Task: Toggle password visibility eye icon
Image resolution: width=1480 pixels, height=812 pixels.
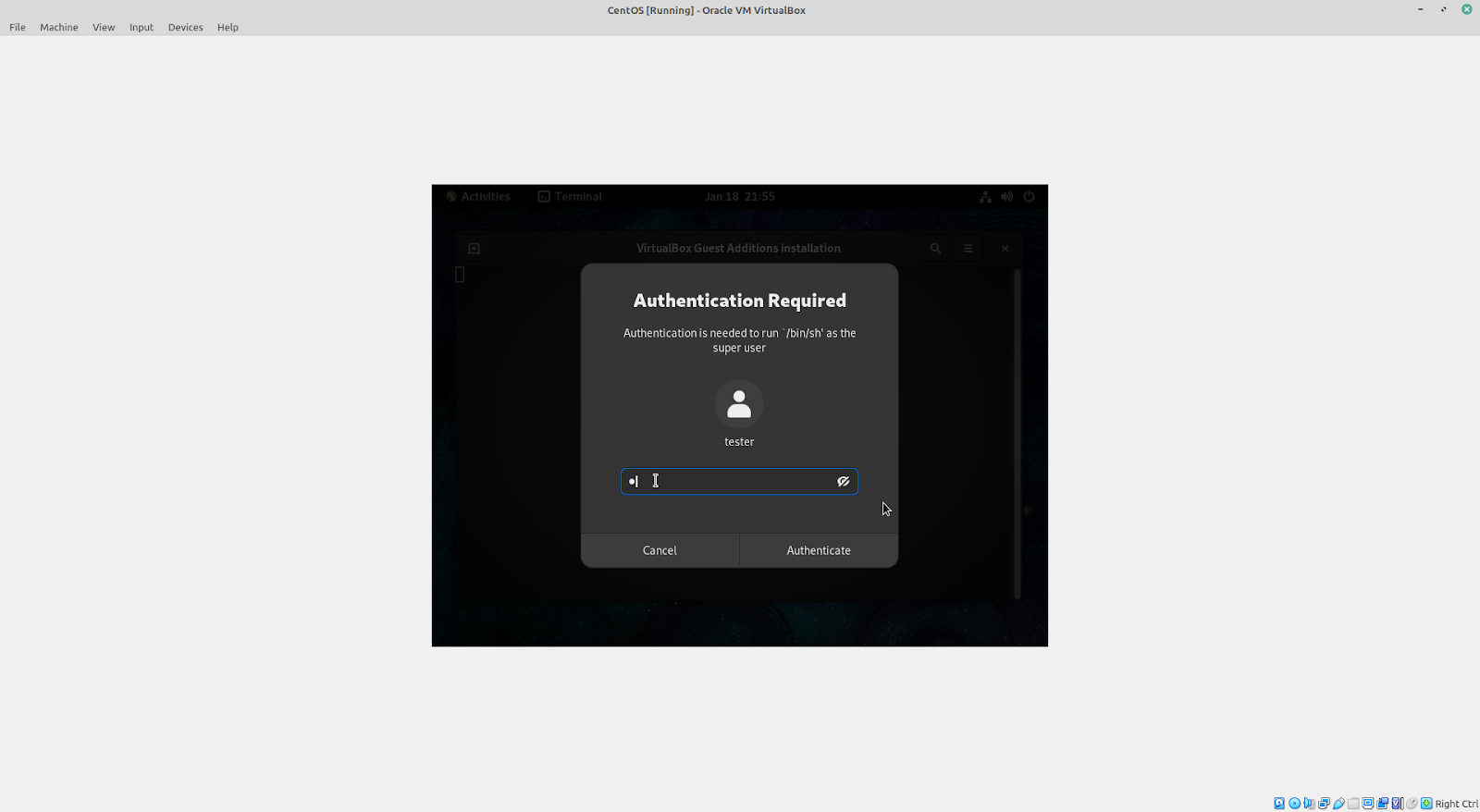Action: click(843, 481)
